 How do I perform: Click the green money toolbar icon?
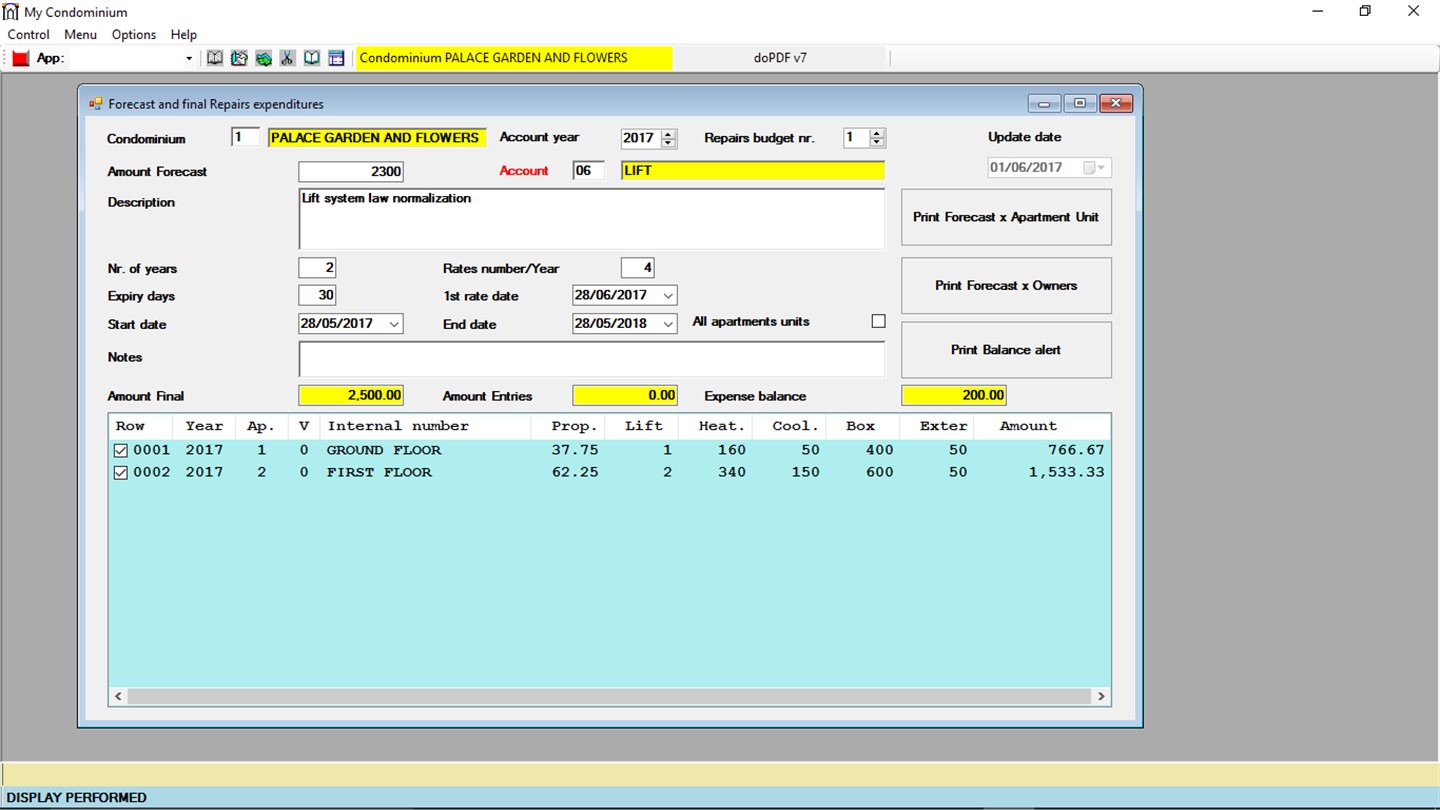pyautogui.click(x=263, y=58)
